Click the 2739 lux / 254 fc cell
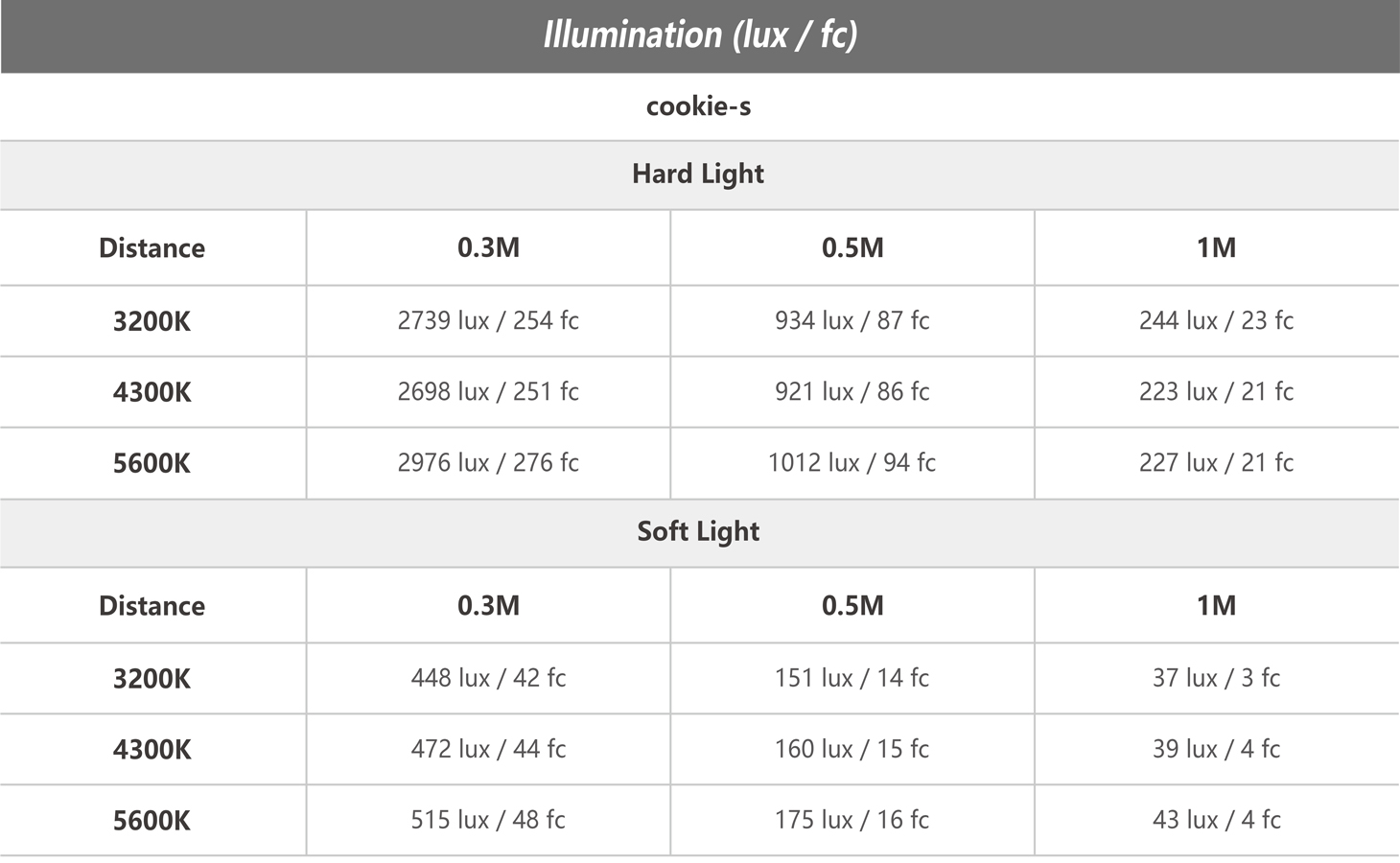 [488, 320]
